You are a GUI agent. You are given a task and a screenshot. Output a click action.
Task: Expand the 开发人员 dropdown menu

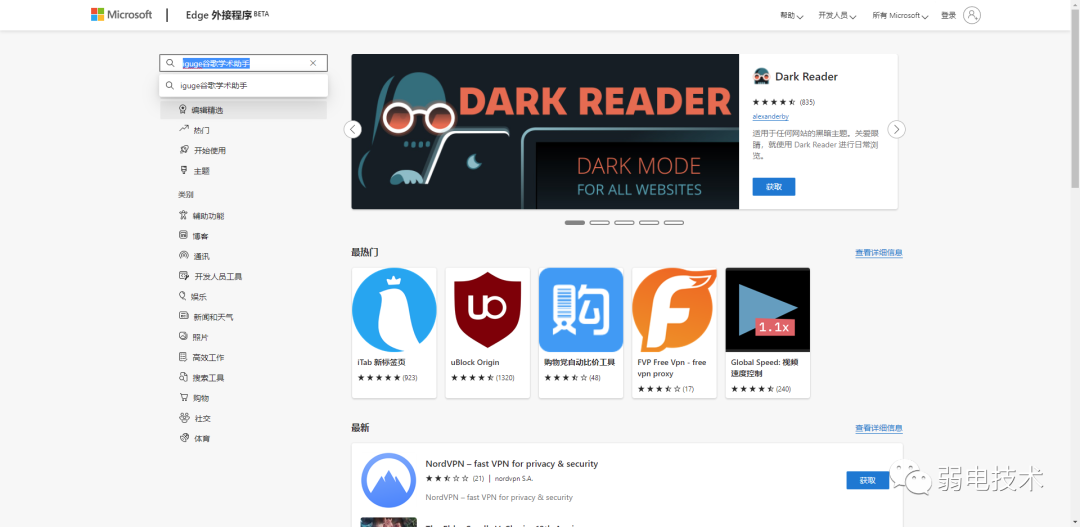coord(837,15)
